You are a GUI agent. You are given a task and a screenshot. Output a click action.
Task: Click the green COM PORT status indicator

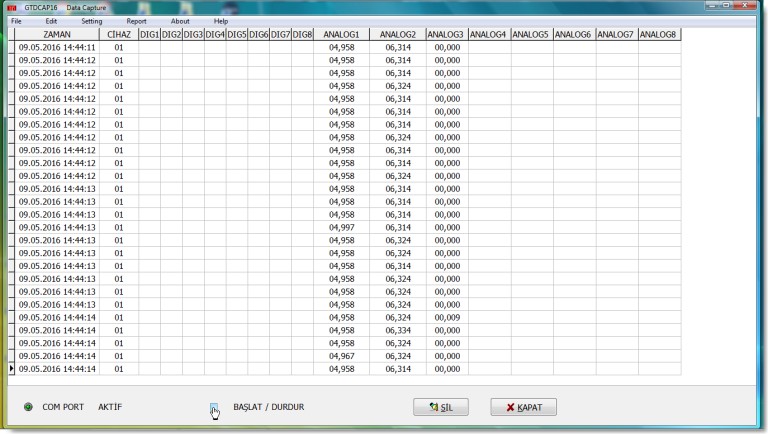(28, 407)
